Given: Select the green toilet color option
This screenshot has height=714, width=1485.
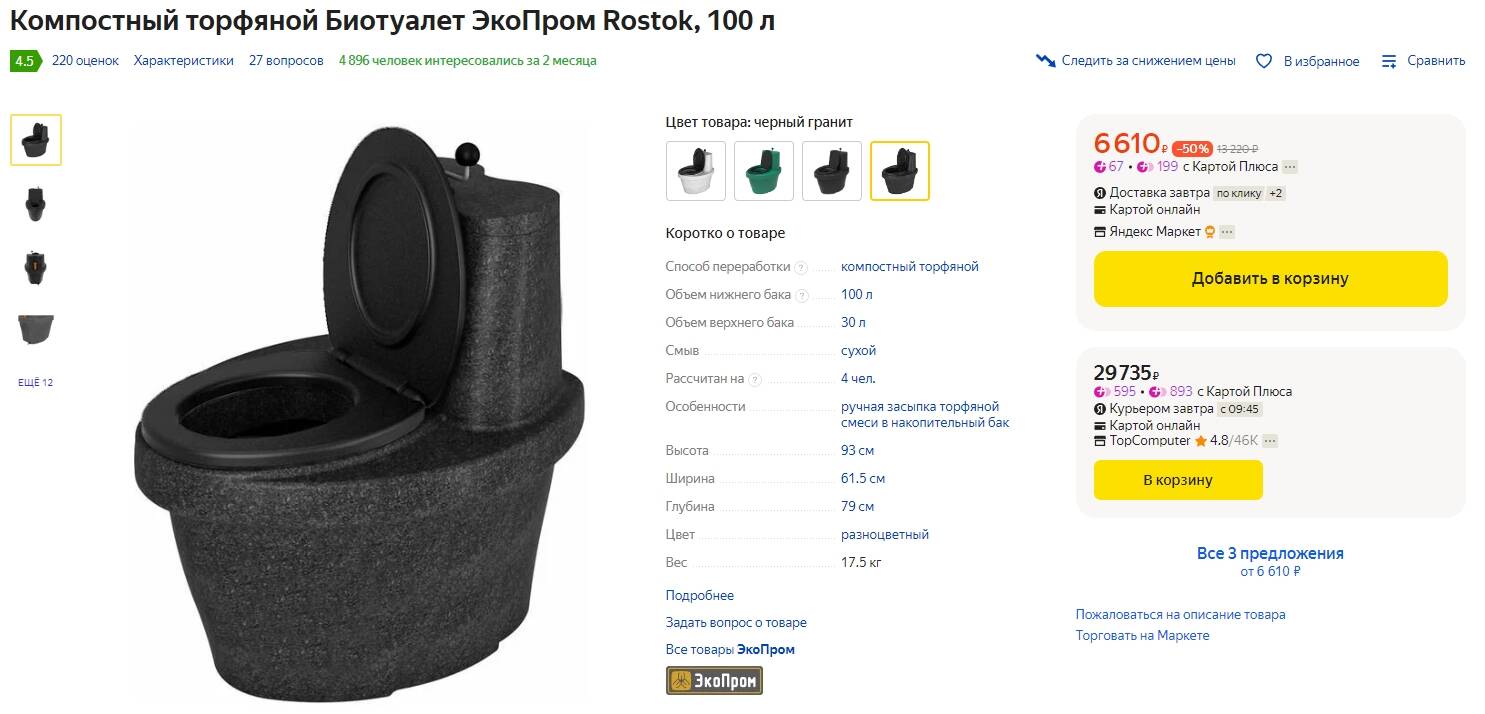Looking at the screenshot, I should pos(764,171).
